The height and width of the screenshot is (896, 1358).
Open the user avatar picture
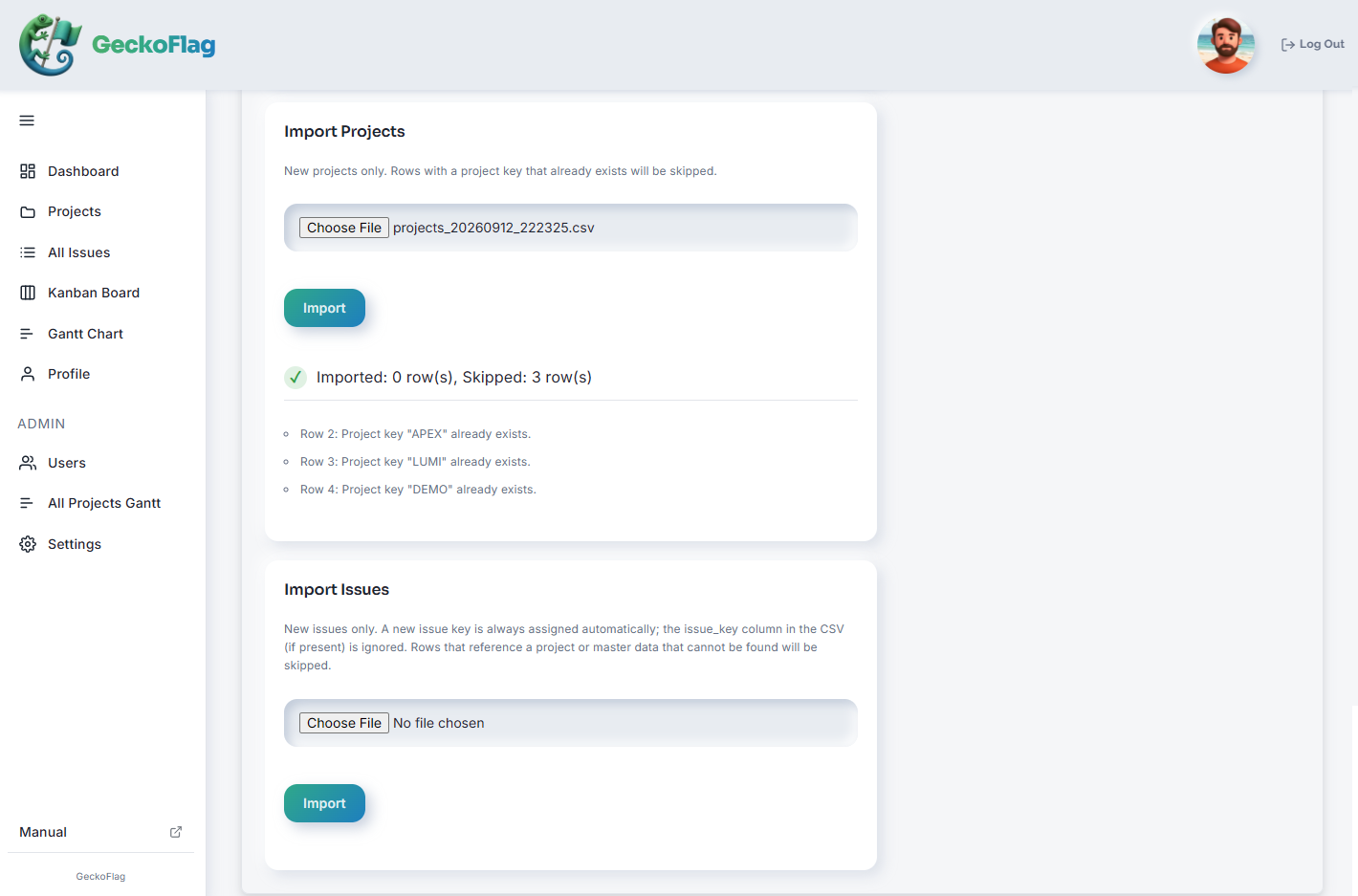point(1225,44)
